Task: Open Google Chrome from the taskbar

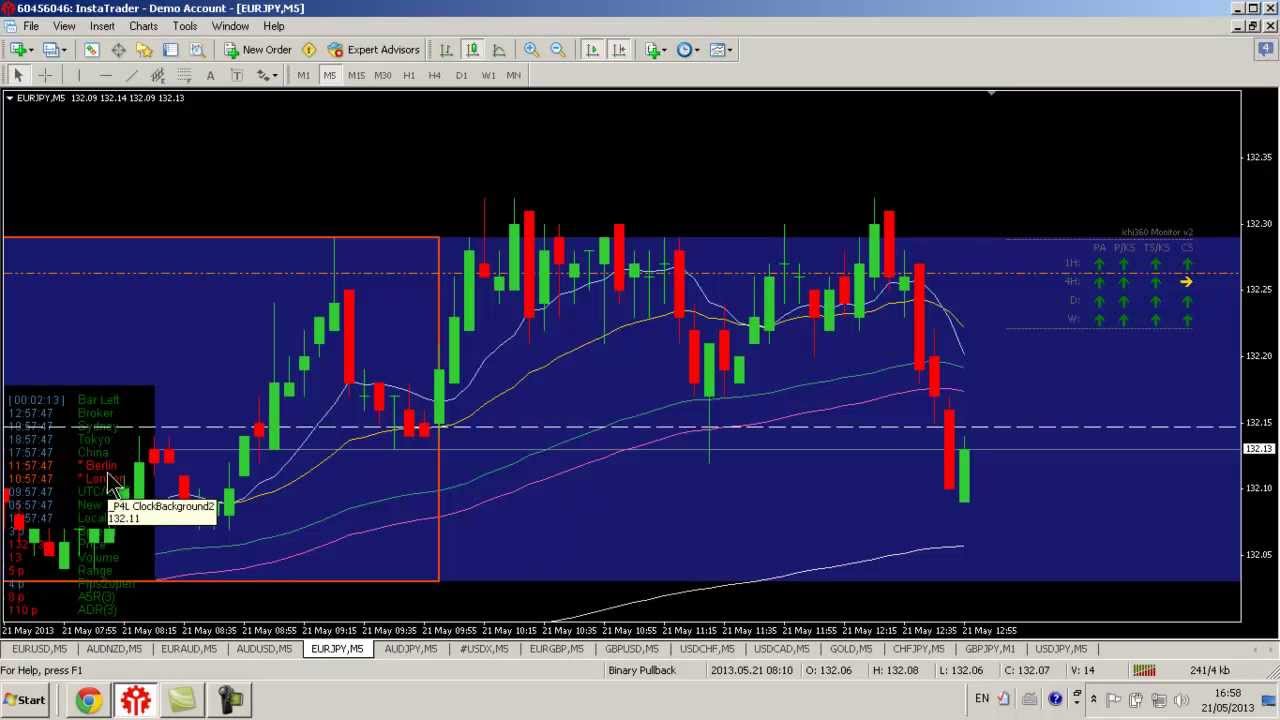Action: coord(88,700)
